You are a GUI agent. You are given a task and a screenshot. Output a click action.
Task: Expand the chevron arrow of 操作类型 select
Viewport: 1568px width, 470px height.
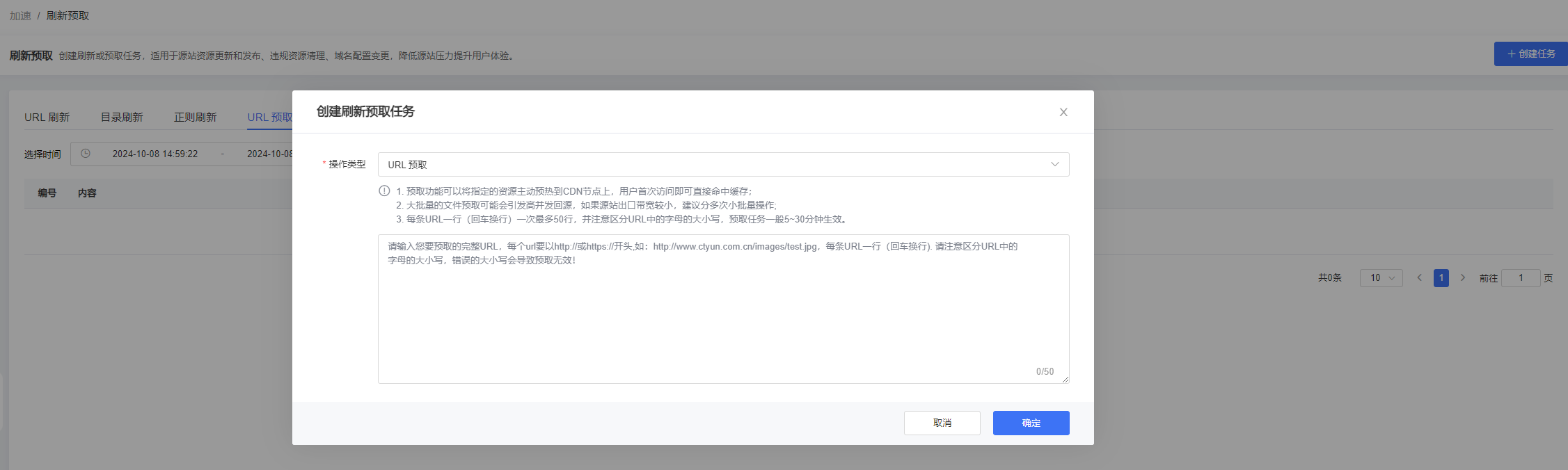pos(1054,165)
